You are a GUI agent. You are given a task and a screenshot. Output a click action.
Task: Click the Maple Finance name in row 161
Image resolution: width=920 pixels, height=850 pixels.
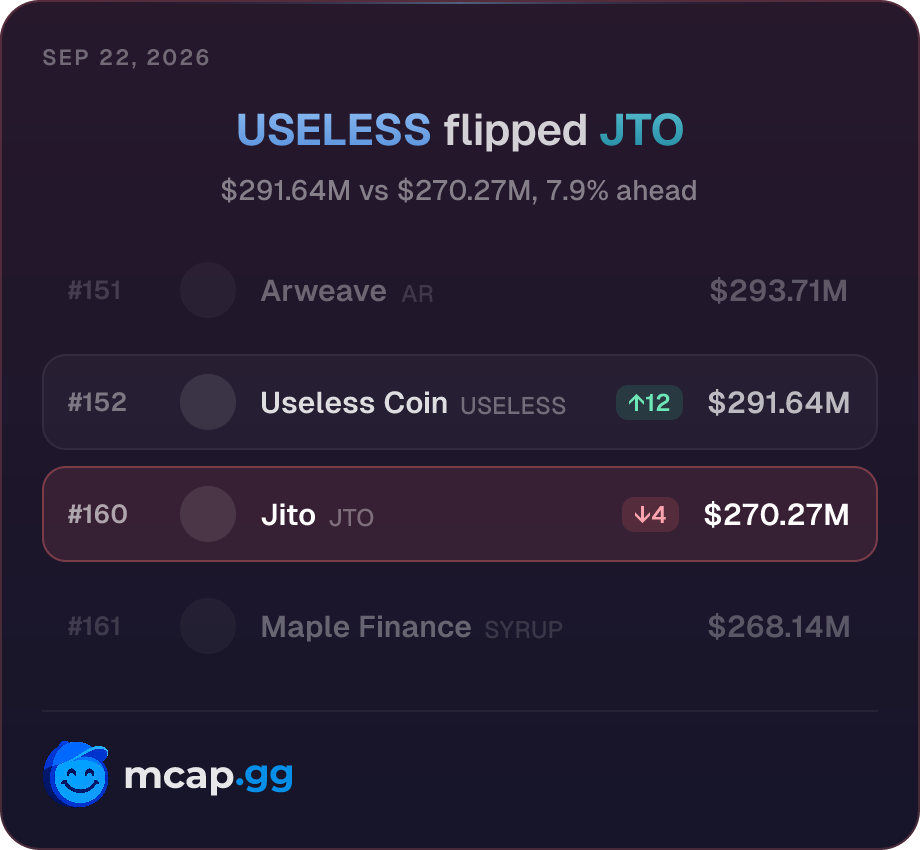366,627
